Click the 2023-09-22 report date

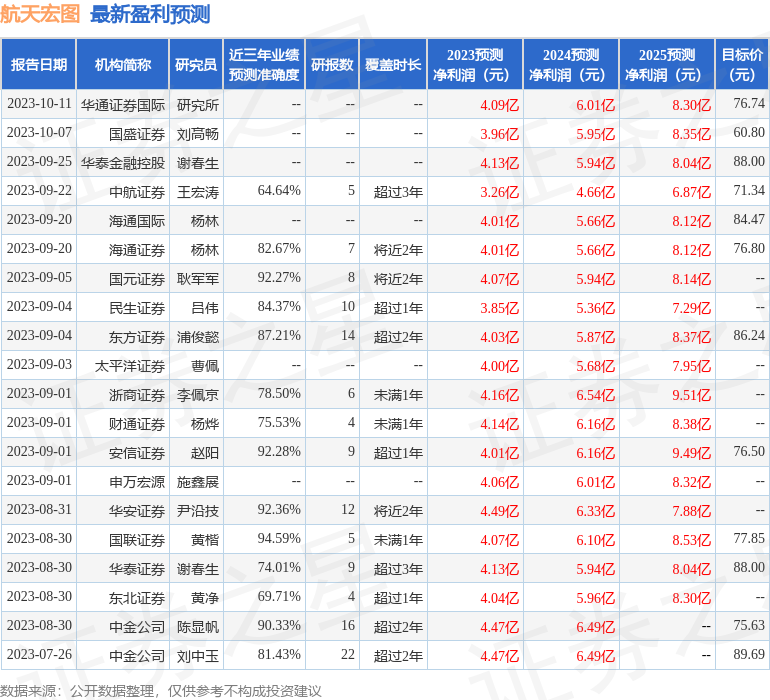39,190
